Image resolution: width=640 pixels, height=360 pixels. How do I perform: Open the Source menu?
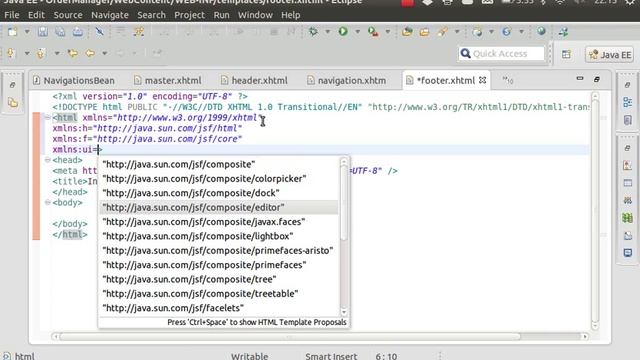(68, 15)
